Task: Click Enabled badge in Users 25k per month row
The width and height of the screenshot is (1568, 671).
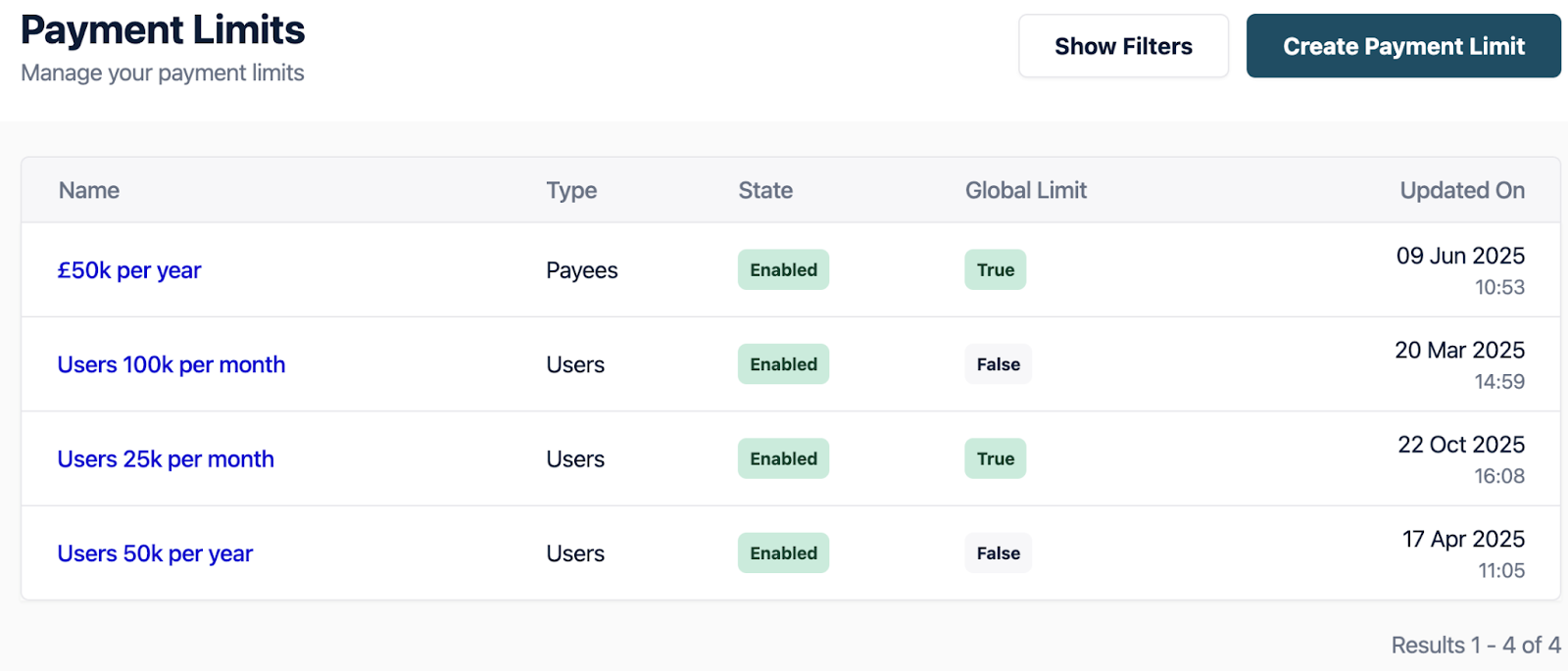Action: click(x=783, y=459)
